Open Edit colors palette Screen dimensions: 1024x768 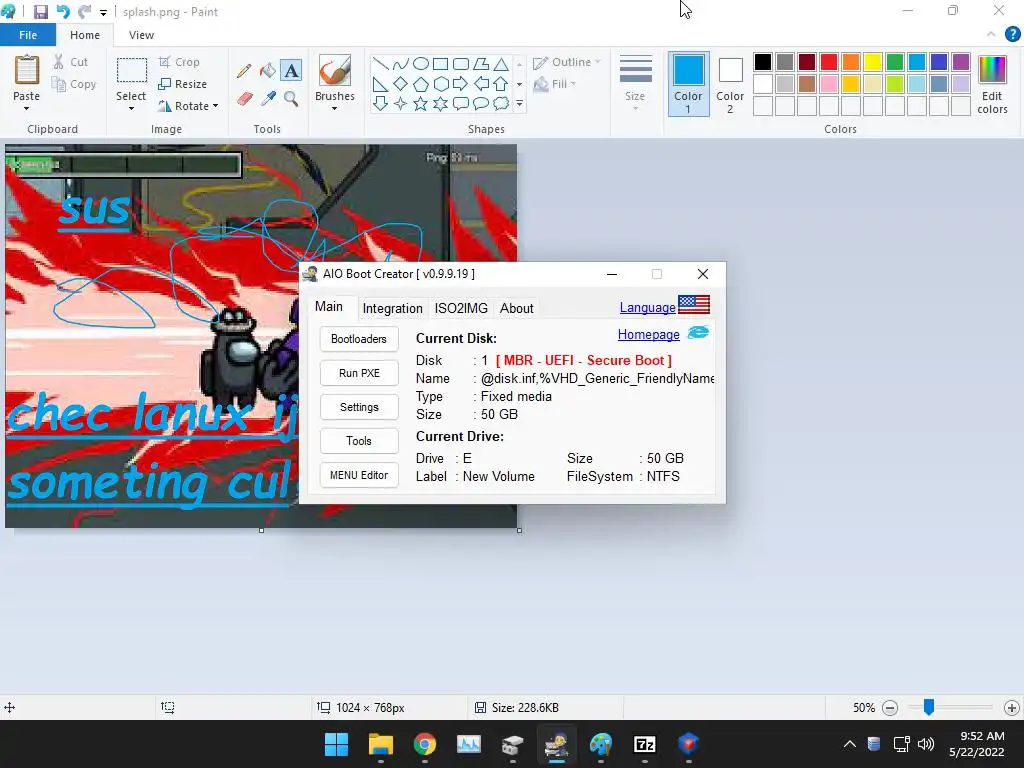(x=992, y=84)
